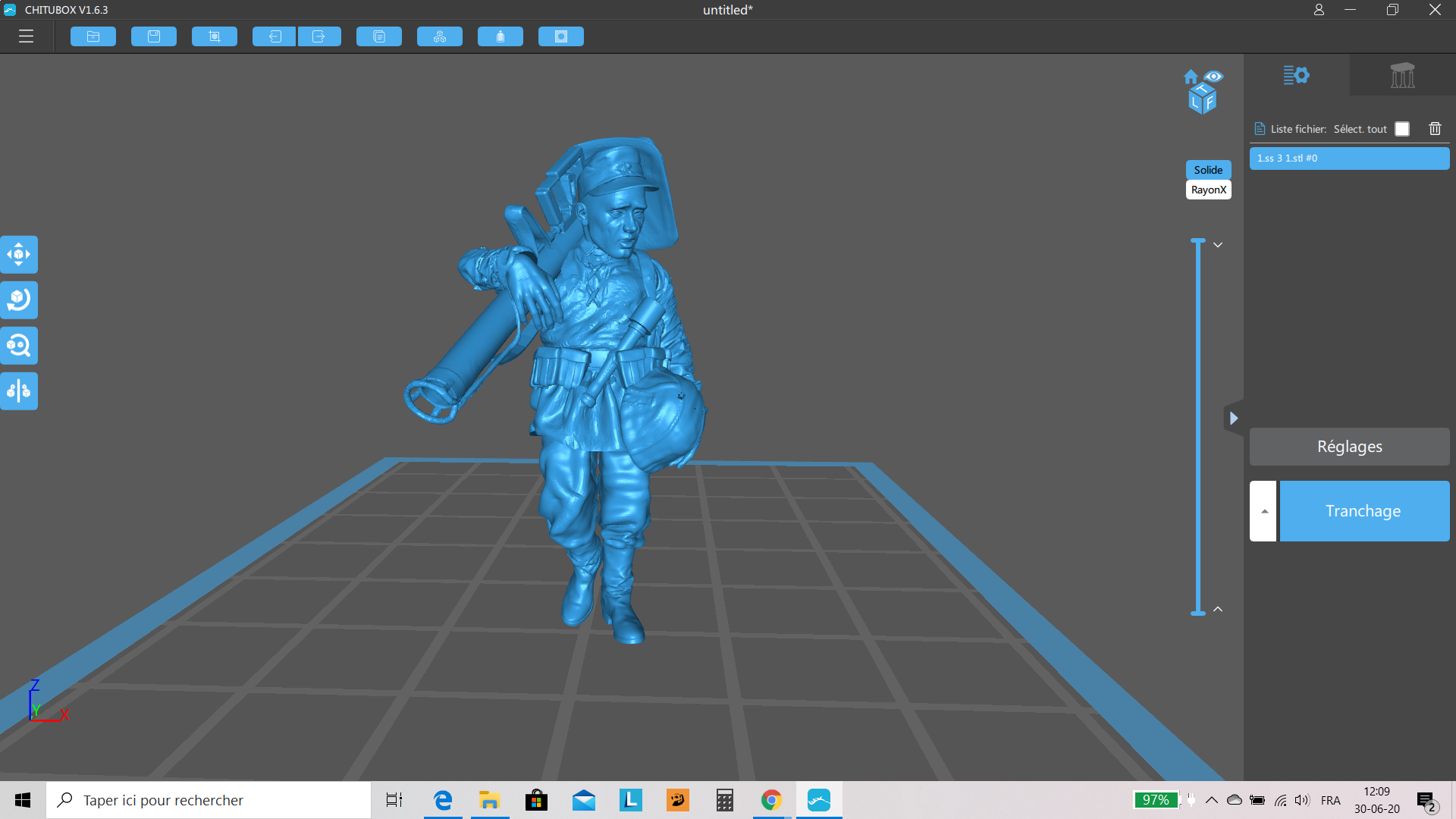Click the save project floppy icon
Viewport: 1456px width, 819px height.
coord(154,36)
